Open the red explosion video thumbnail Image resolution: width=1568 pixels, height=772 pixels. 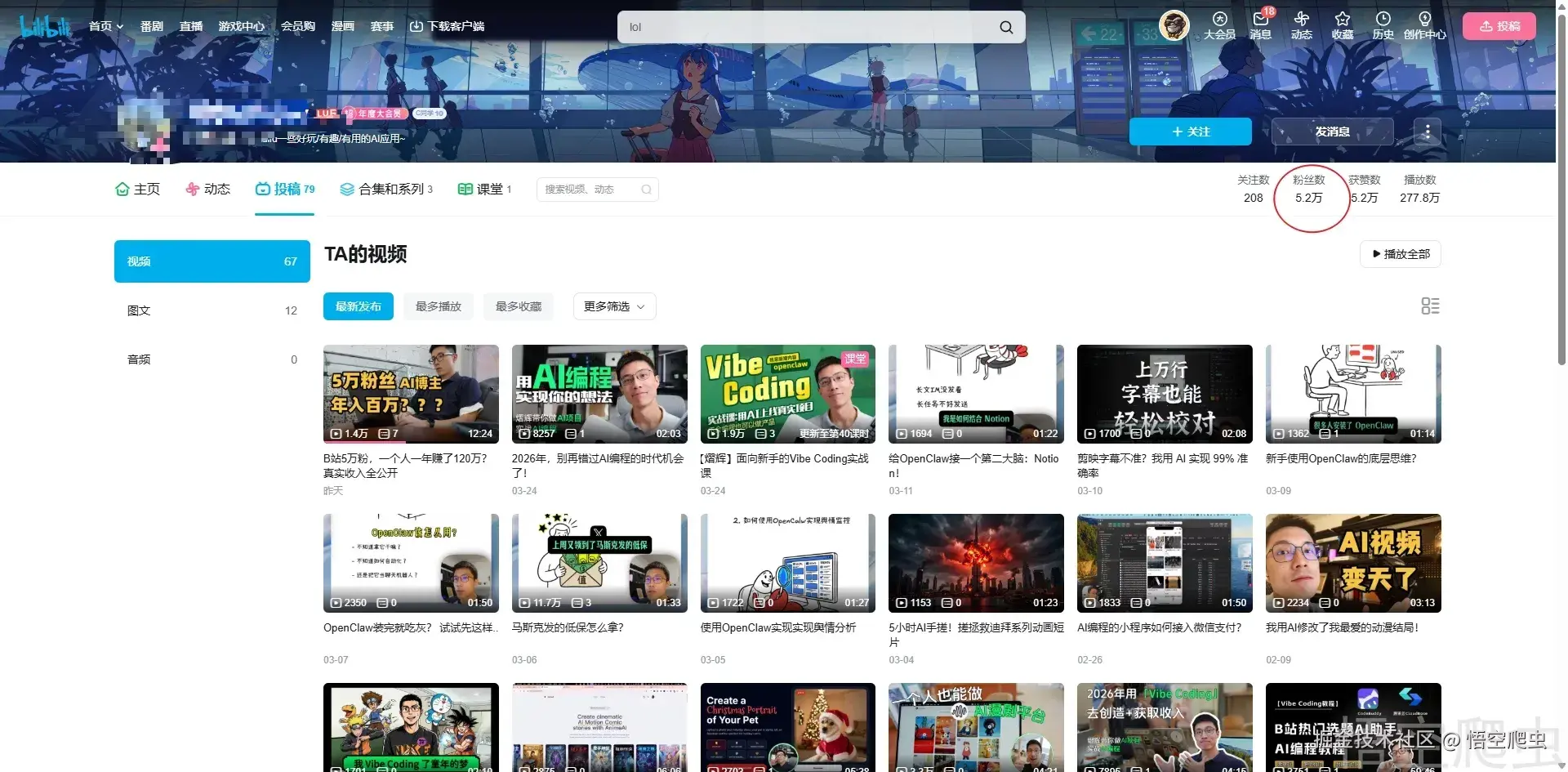[976, 563]
